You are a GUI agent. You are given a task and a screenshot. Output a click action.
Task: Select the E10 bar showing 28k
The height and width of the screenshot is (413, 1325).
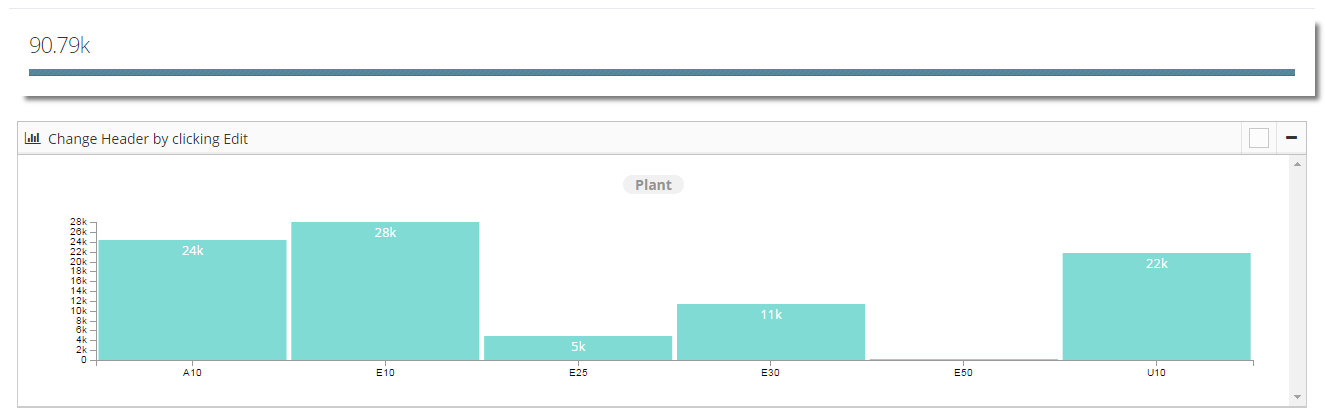(385, 291)
